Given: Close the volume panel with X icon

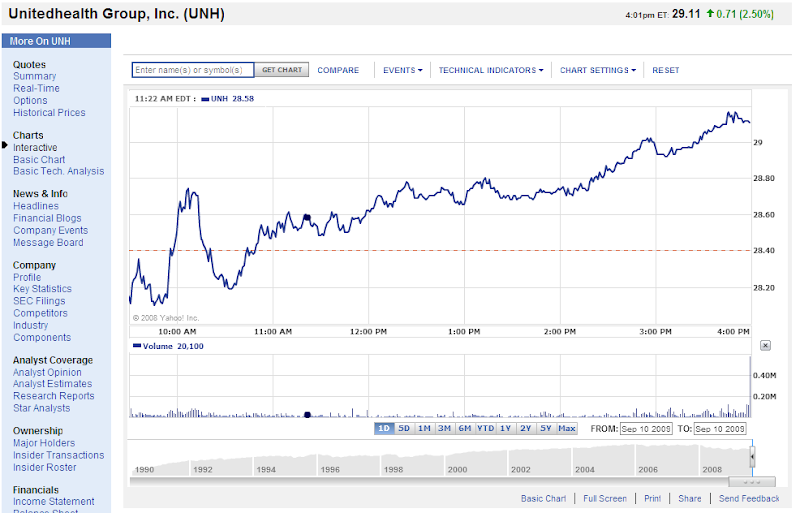Looking at the screenshot, I should [x=765, y=346].
